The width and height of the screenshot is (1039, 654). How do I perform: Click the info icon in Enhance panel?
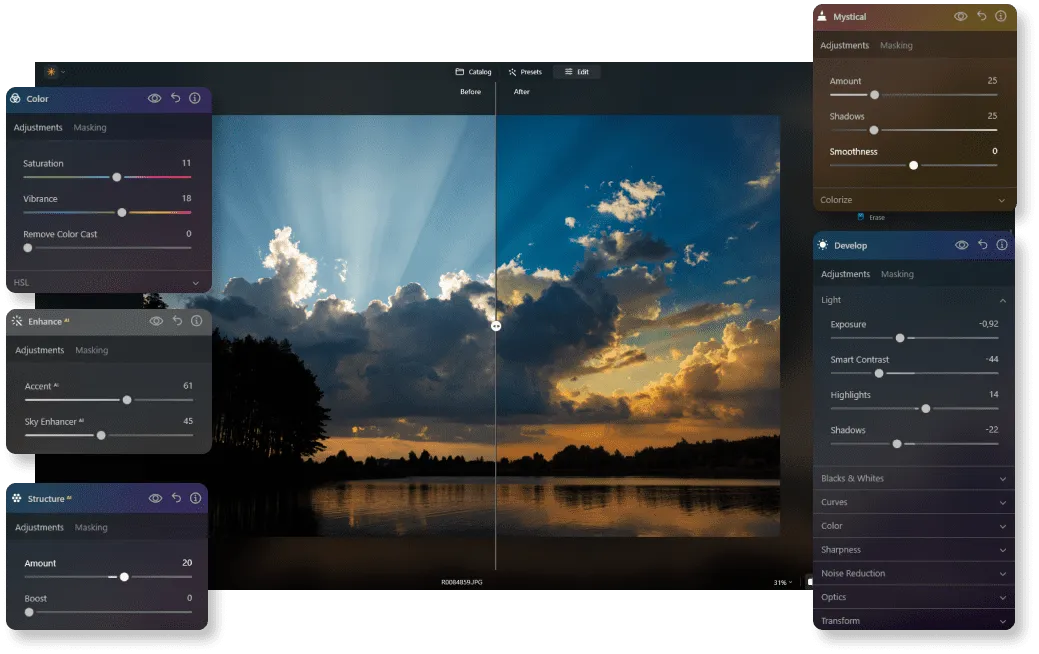196,321
